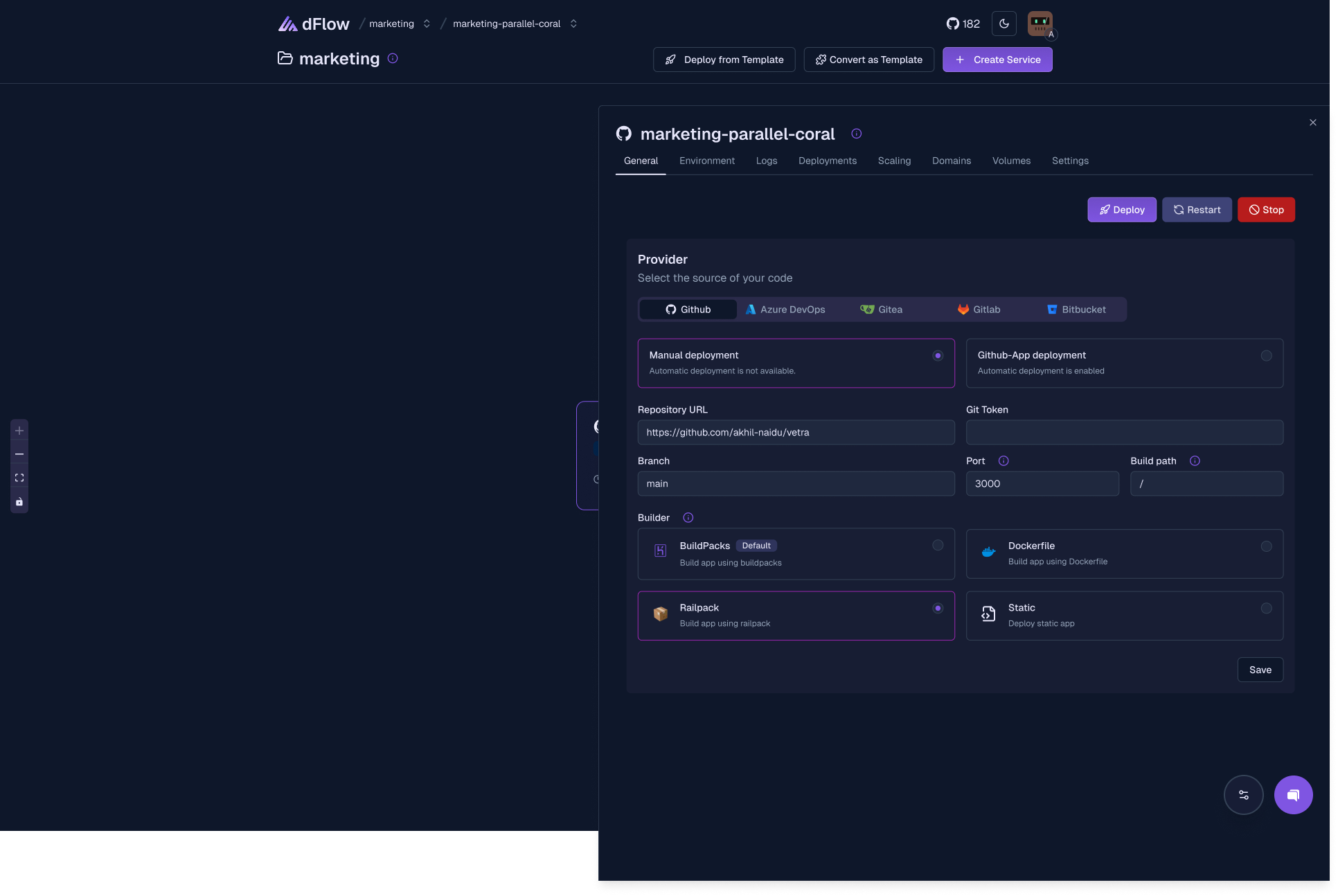Open the chat bubble widget
The height and width of the screenshot is (896, 1338).
pyautogui.click(x=1293, y=795)
